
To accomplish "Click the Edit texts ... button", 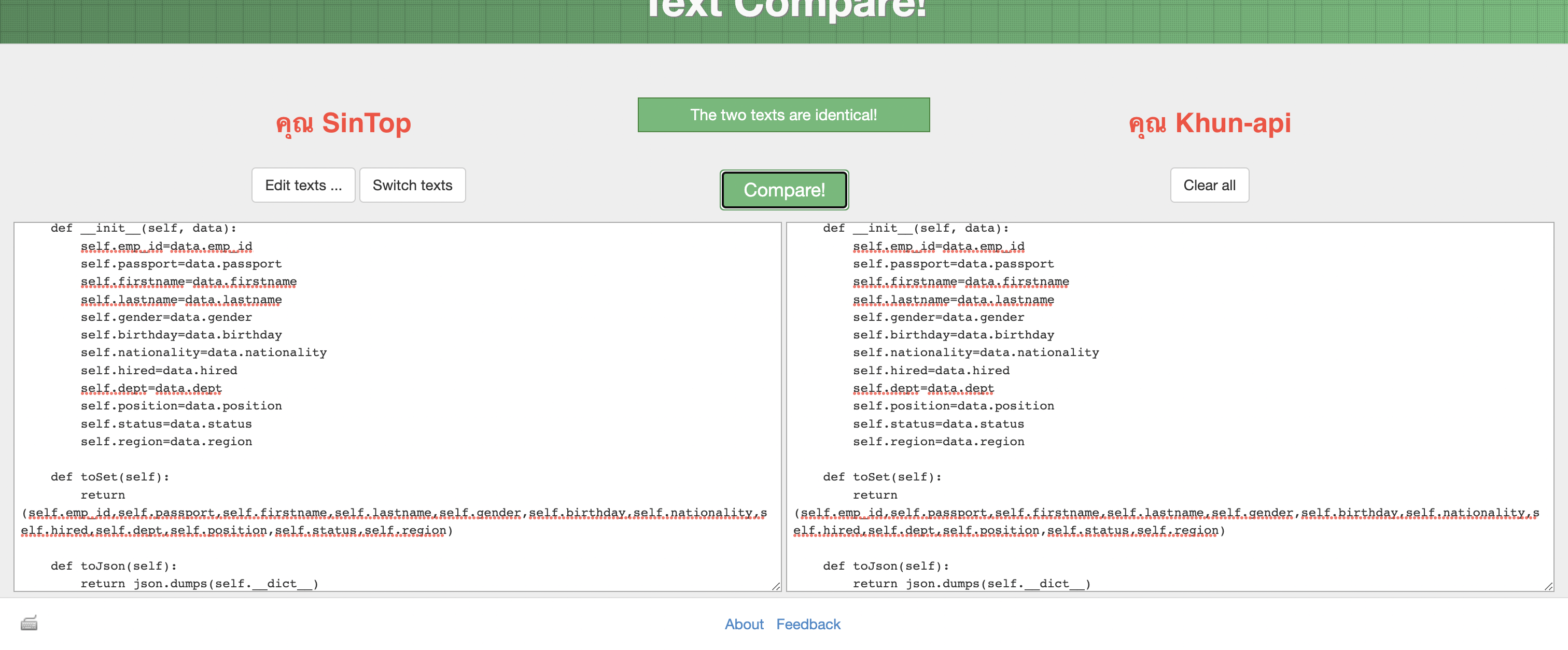I will [x=303, y=185].
